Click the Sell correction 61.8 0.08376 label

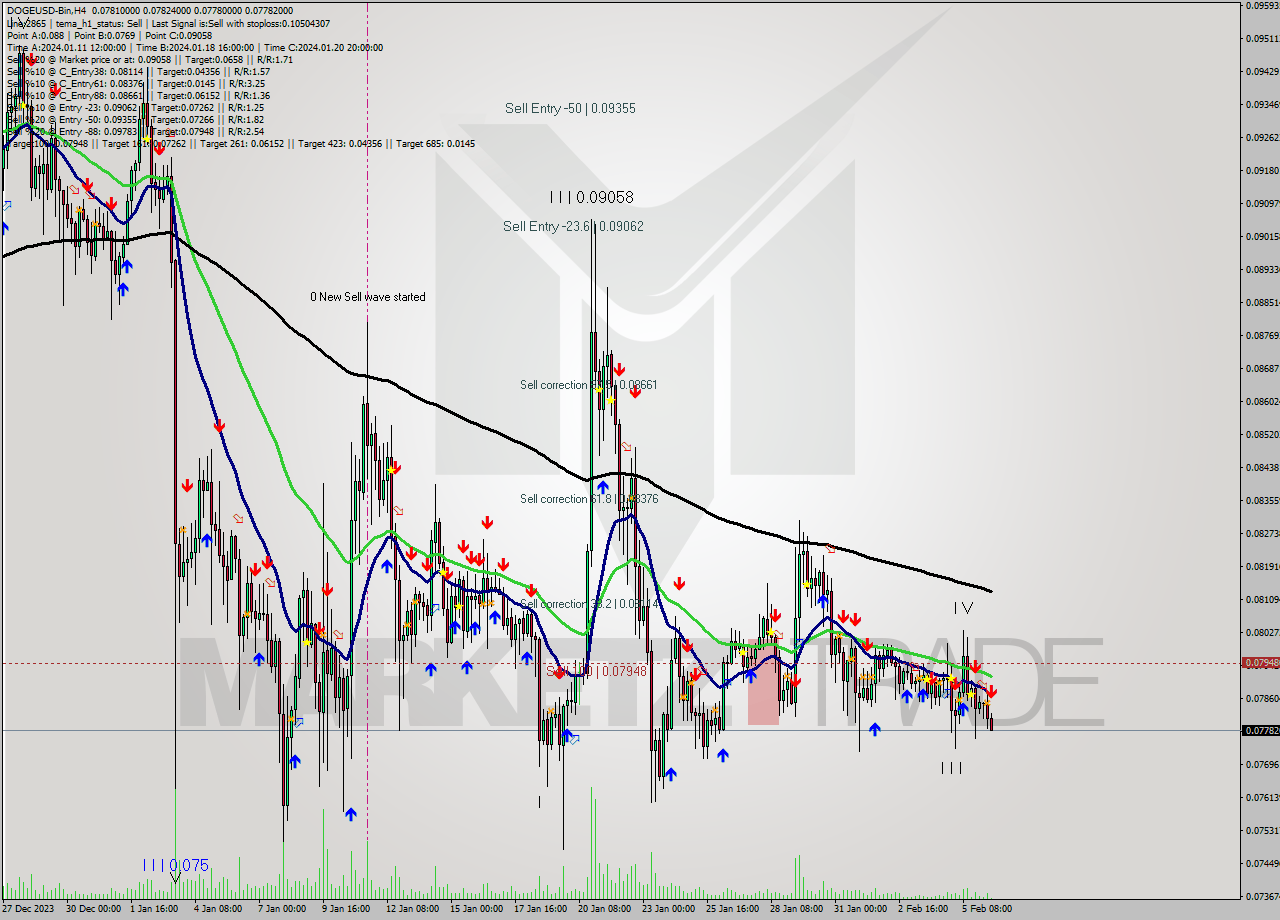588,499
